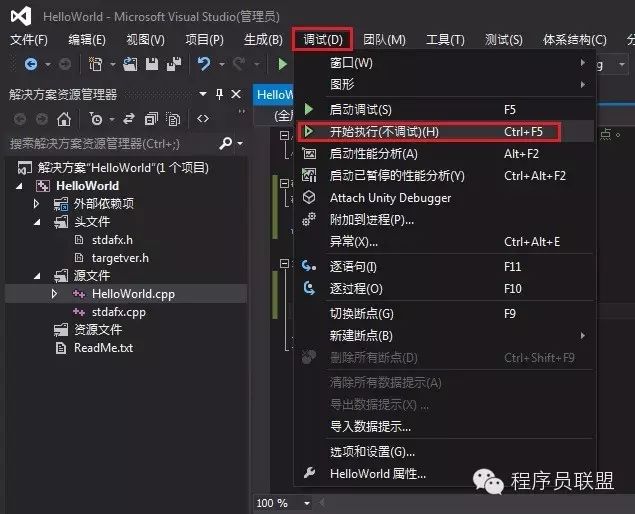This screenshot has height=514, width=635.
Task: Click the Open File toolbar icon
Action: (130, 64)
